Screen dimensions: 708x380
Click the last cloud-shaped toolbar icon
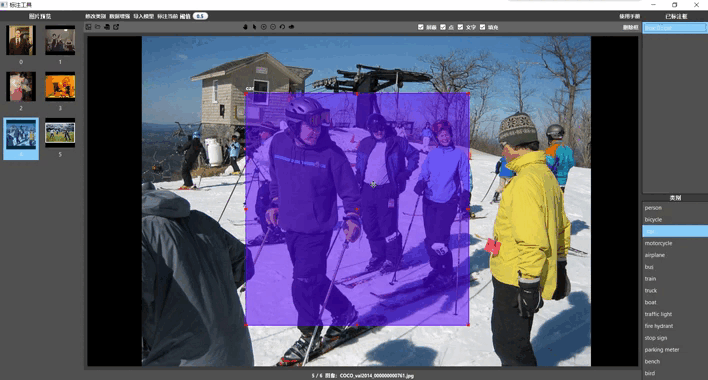(292, 27)
